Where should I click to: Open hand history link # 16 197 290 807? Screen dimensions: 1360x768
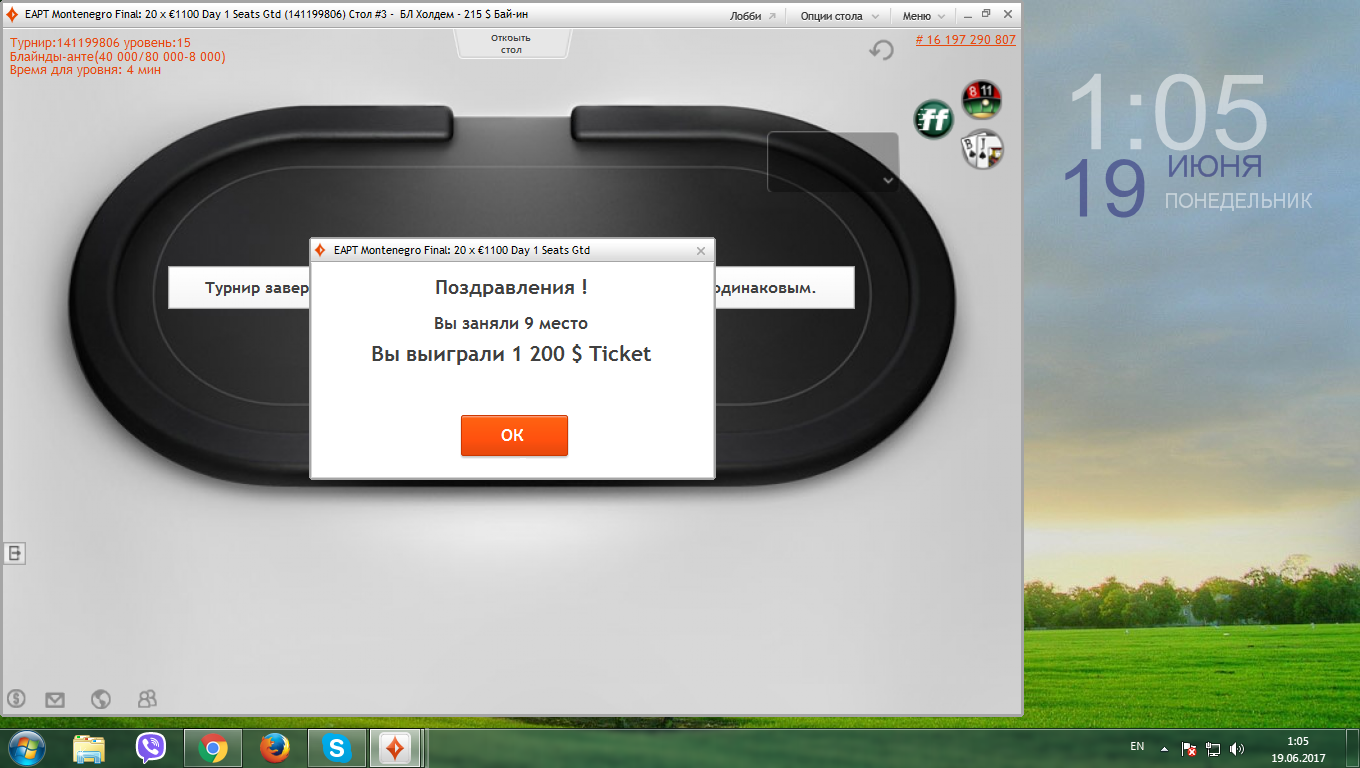pyautogui.click(x=965, y=40)
